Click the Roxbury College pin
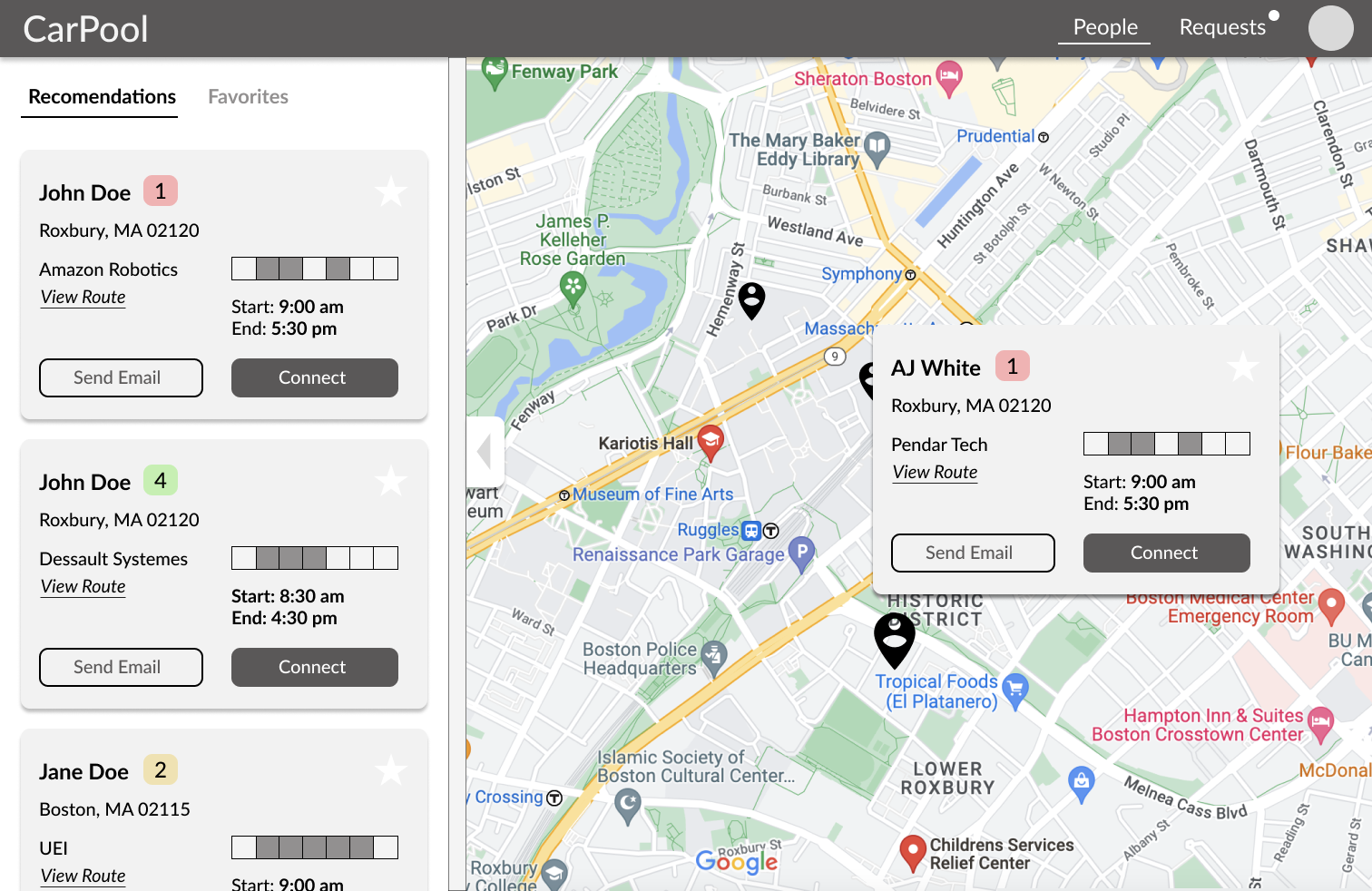The height and width of the screenshot is (891, 1372). (x=554, y=874)
